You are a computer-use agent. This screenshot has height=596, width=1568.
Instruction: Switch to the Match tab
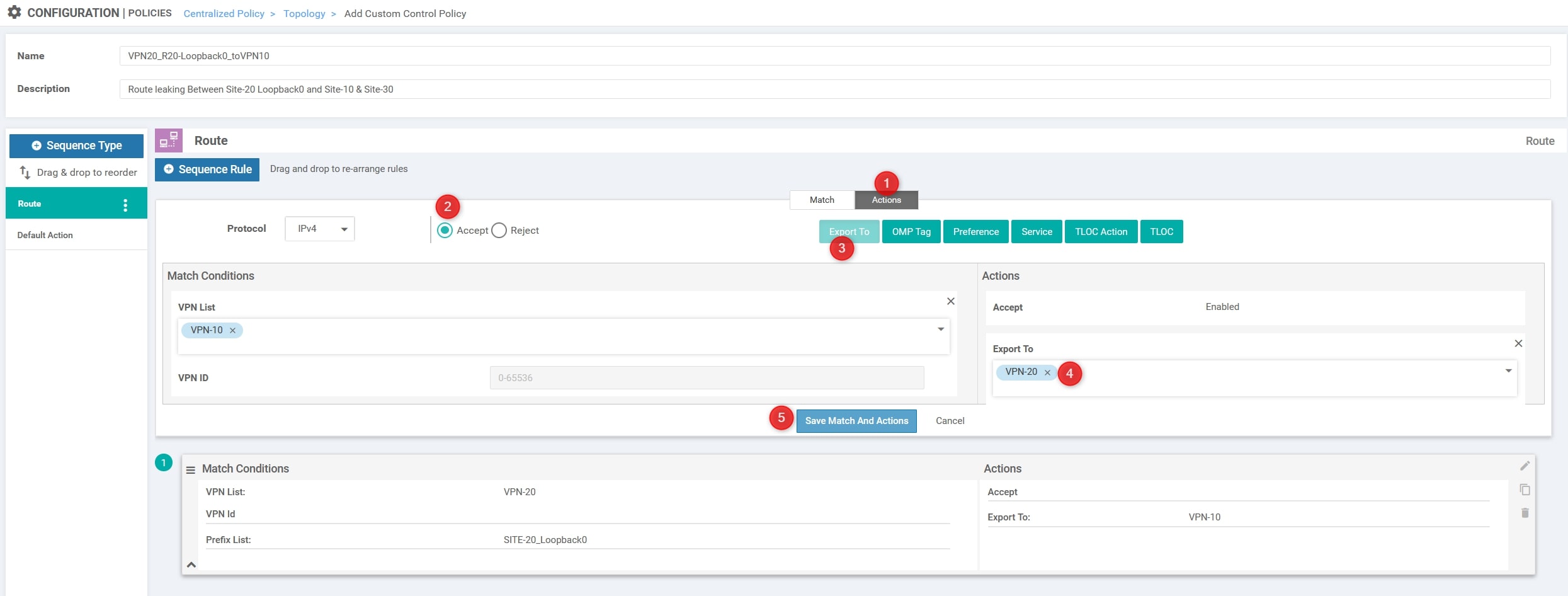point(822,200)
